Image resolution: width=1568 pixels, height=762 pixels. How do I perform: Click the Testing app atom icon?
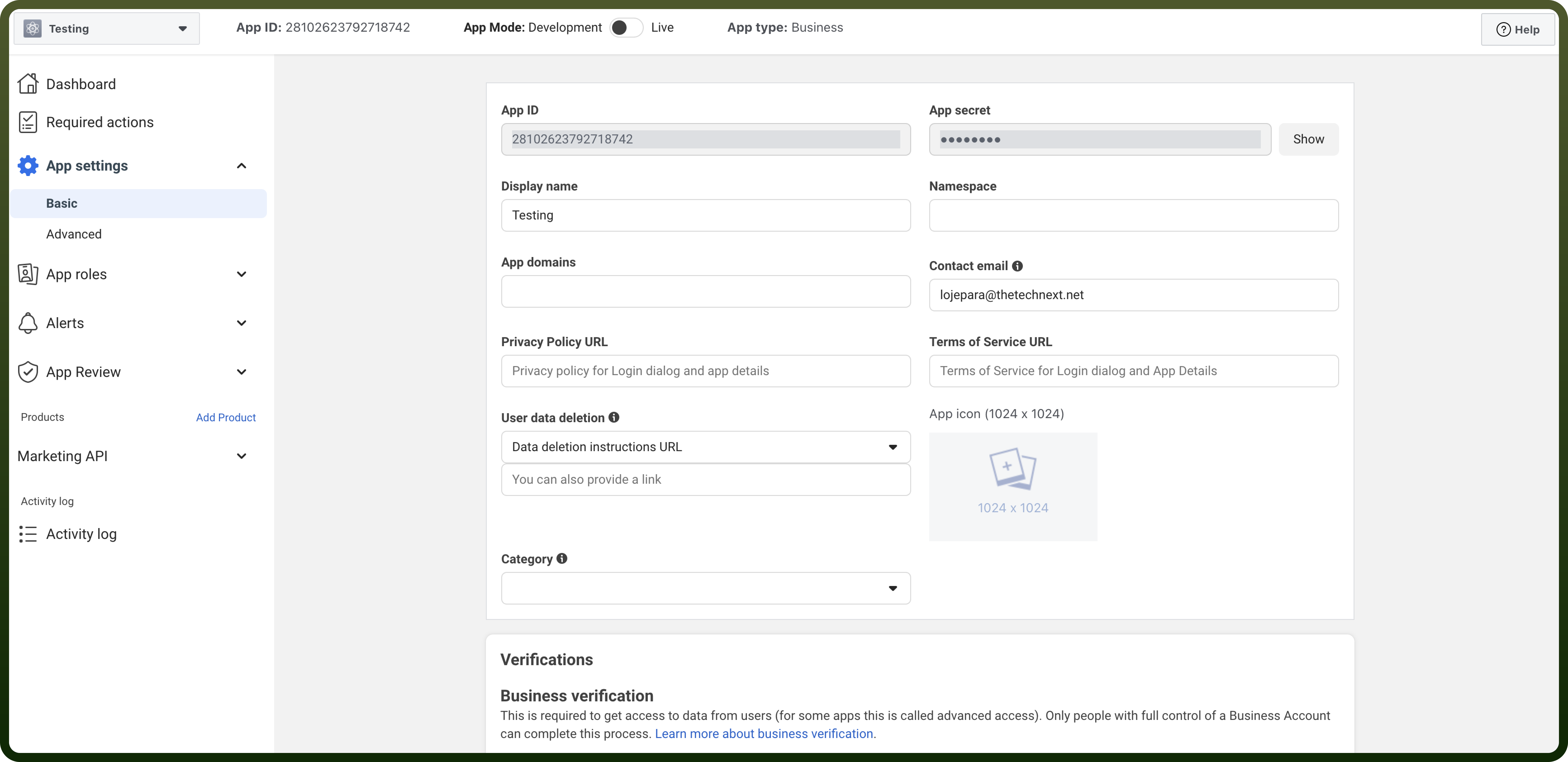(x=33, y=28)
